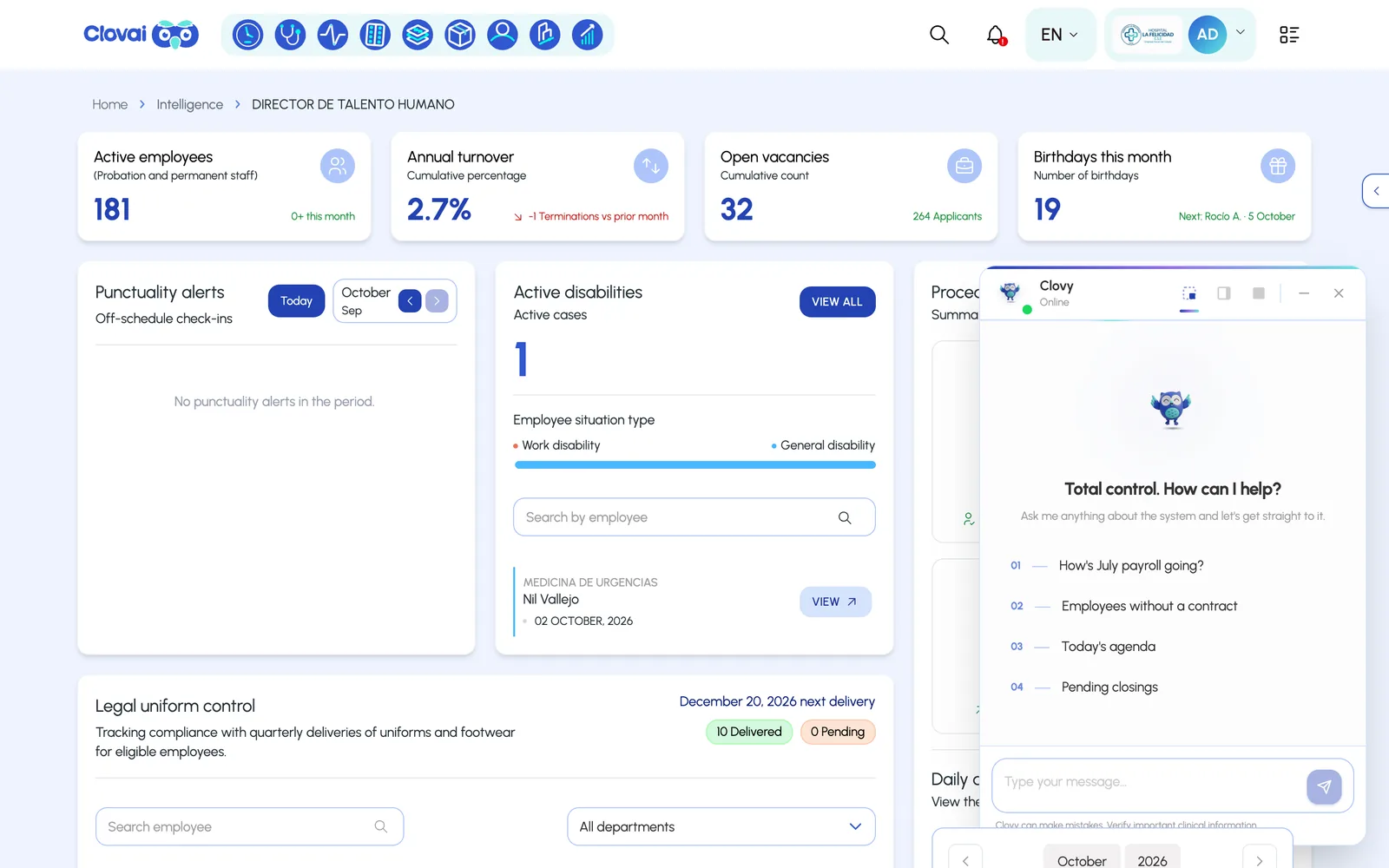Open the building module icon
The height and width of the screenshot is (868, 1389).
pos(545,35)
